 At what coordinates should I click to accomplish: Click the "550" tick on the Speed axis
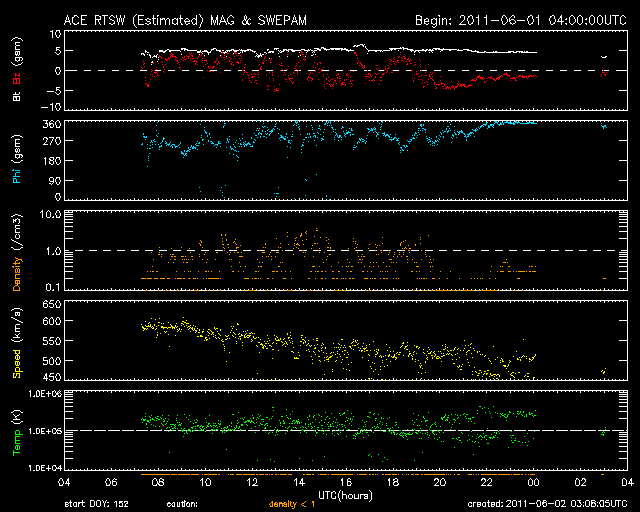click(x=52, y=341)
